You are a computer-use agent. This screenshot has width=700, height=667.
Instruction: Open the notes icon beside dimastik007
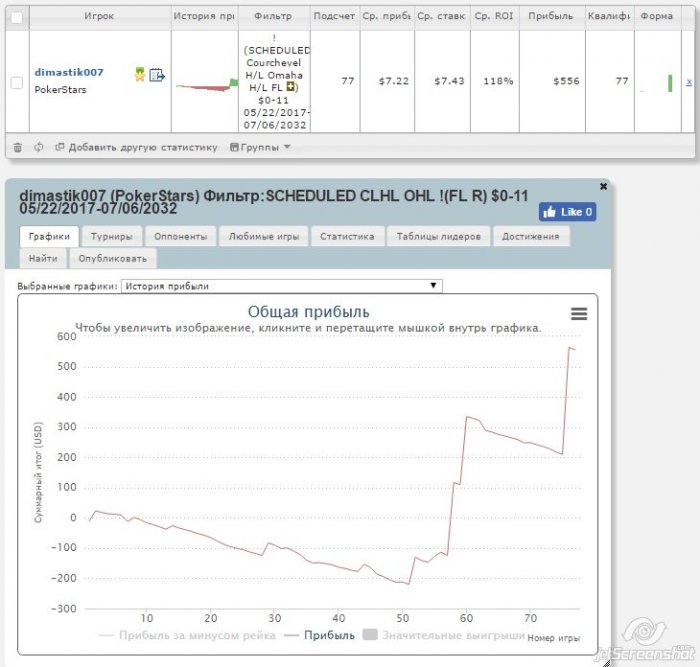click(x=157, y=75)
